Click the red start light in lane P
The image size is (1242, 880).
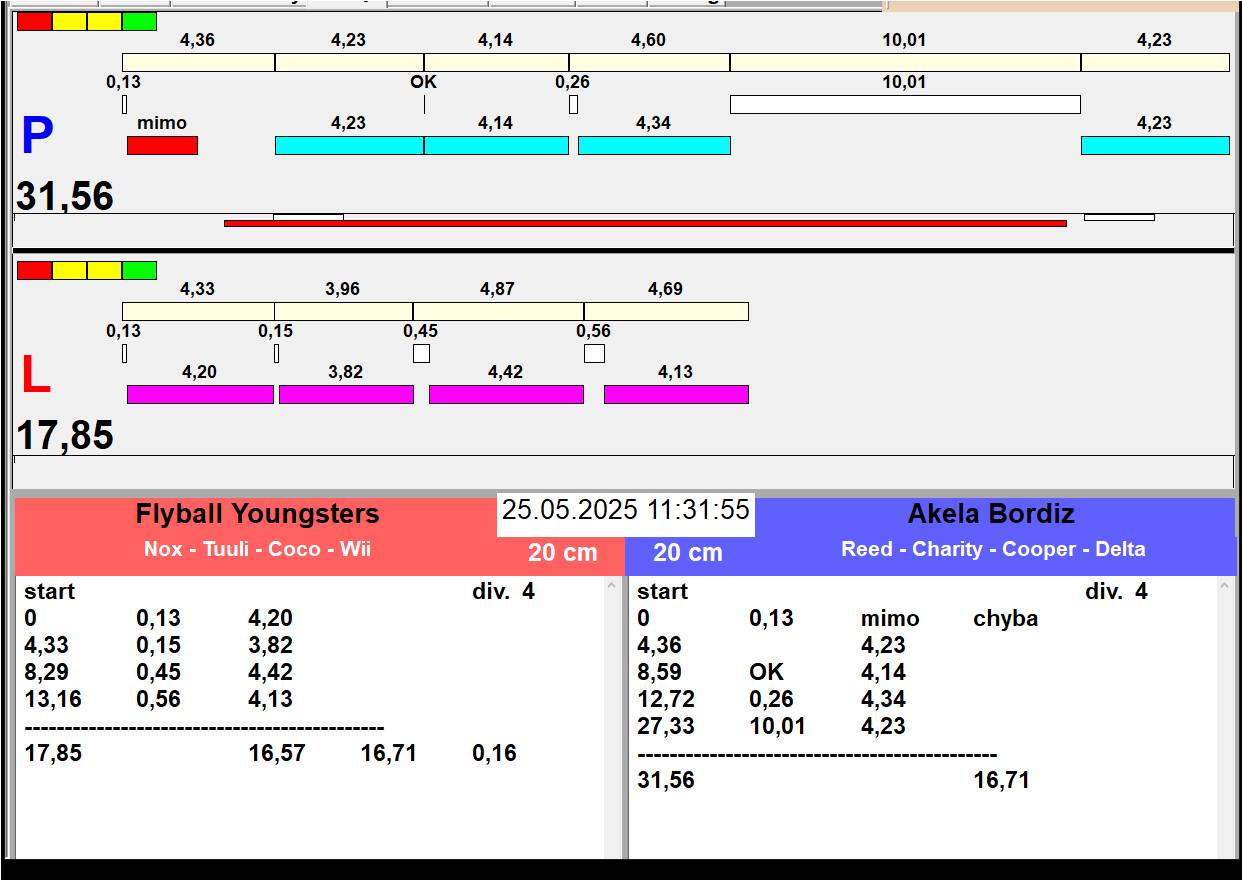34,21
